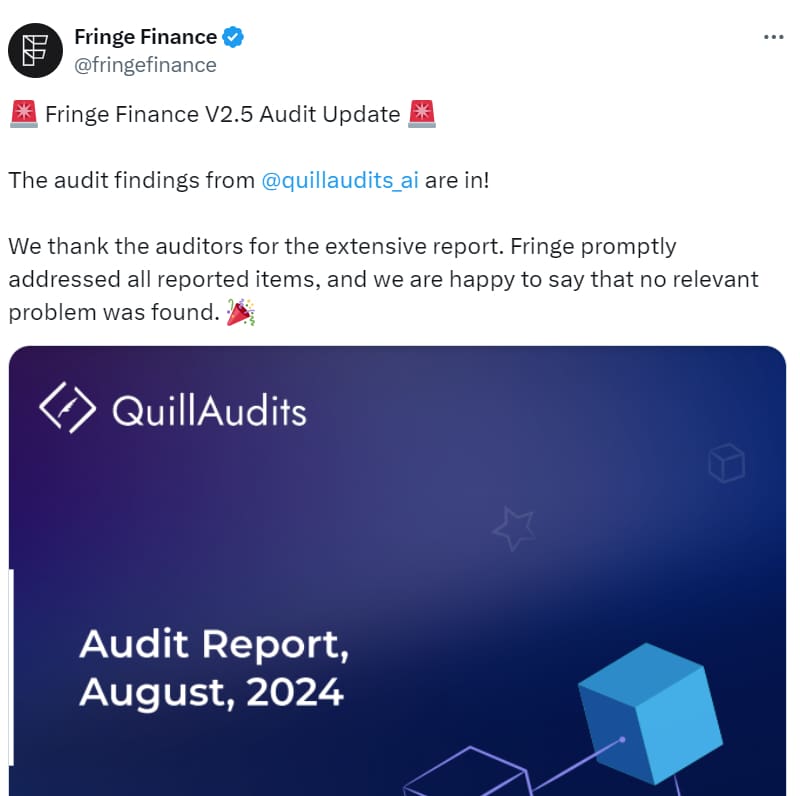Image resolution: width=800 pixels, height=796 pixels.
Task: Open the tweet's three-dot more menu
Action: (773, 37)
